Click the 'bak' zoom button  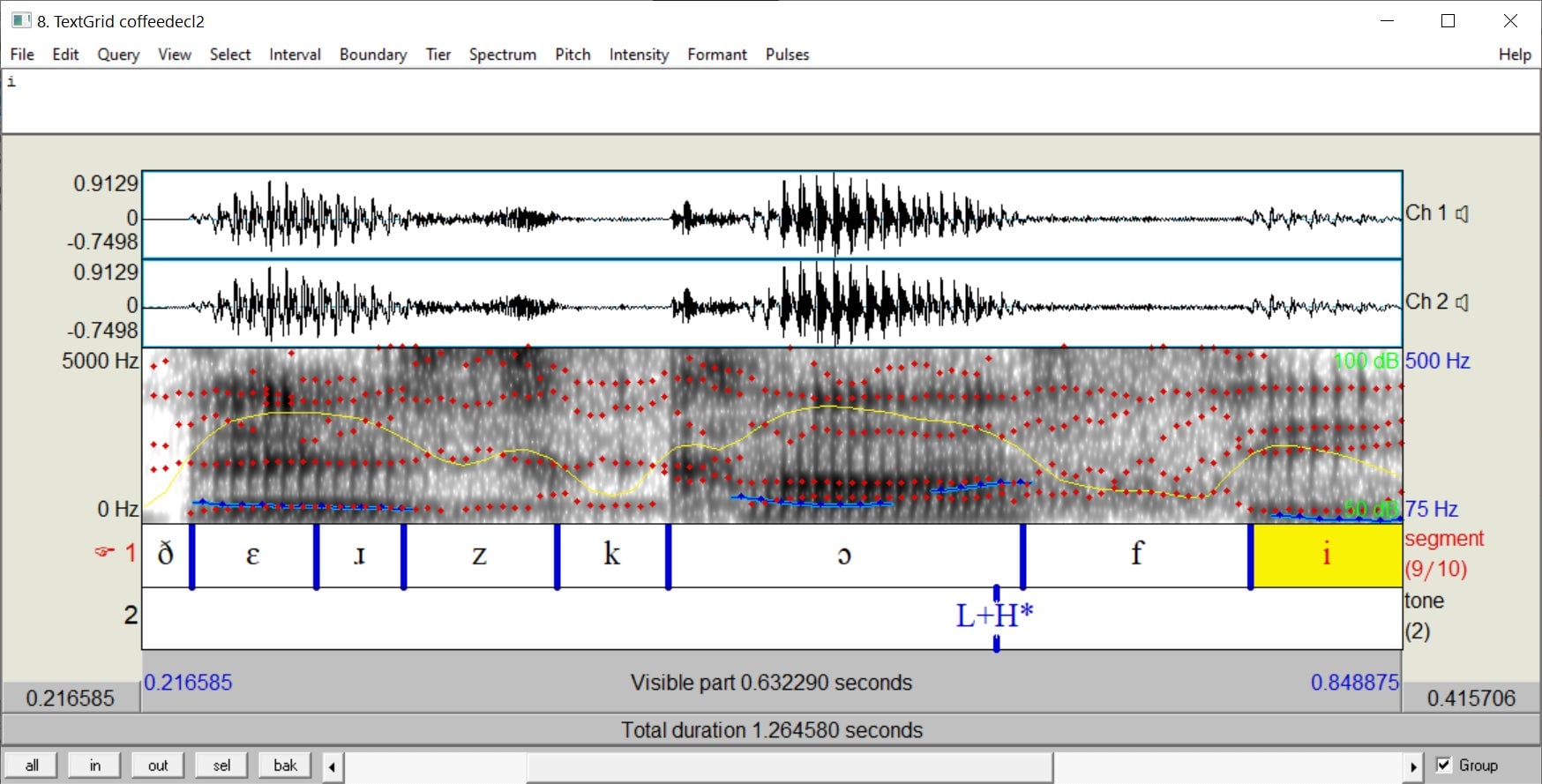tap(285, 765)
